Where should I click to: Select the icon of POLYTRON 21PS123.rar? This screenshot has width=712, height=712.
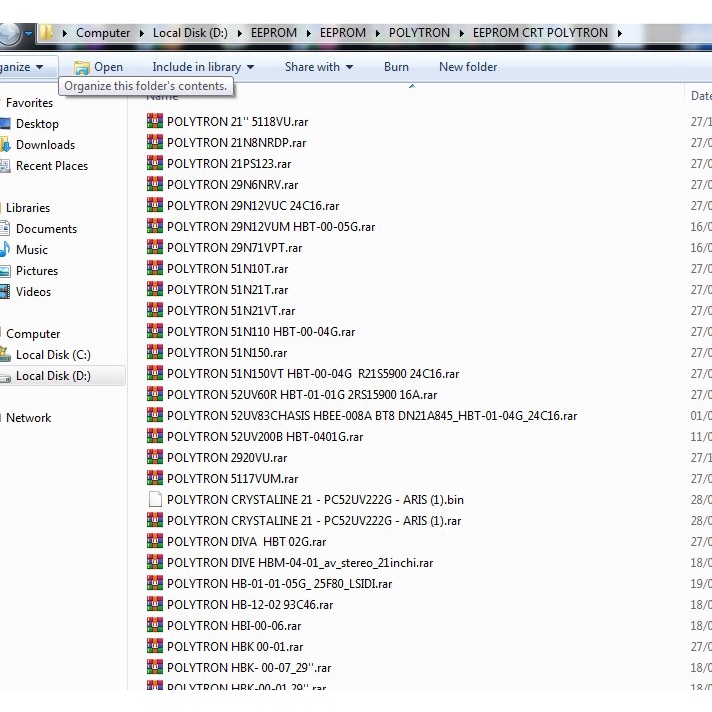pyautogui.click(x=155, y=163)
